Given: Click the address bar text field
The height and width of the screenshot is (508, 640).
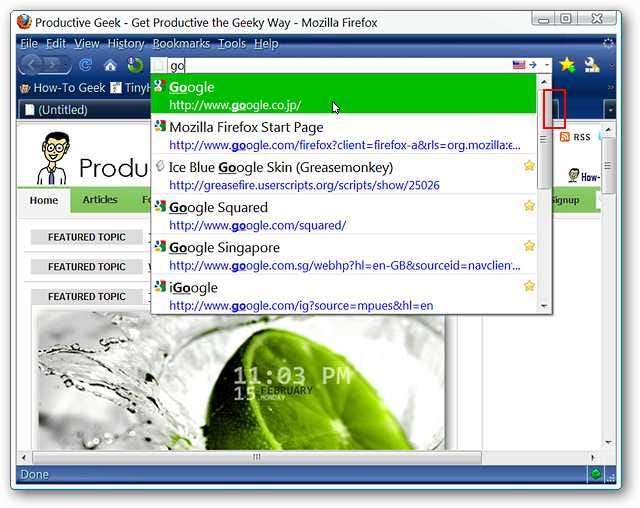Looking at the screenshot, I should coord(339,65).
